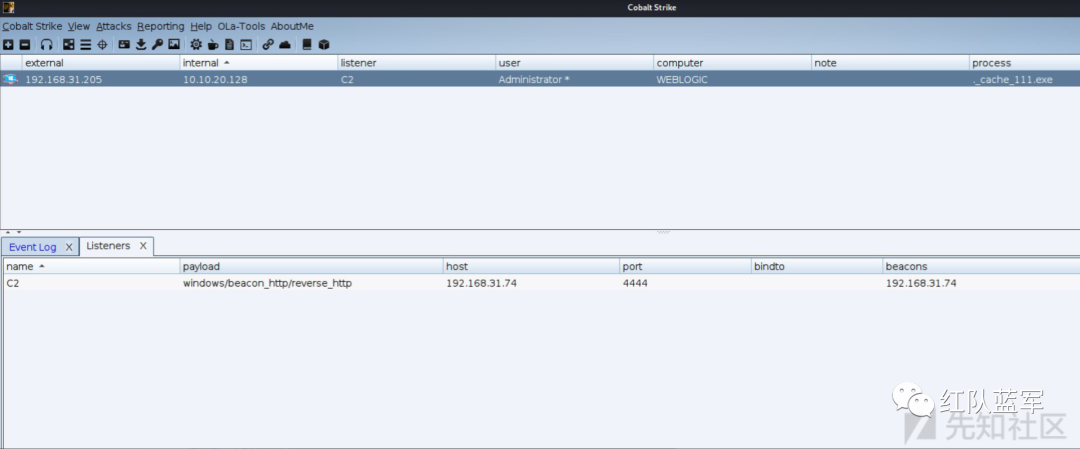Click computer cell WEBLOGIC
The height and width of the screenshot is (449, 1080).
(x=682, y=79)
